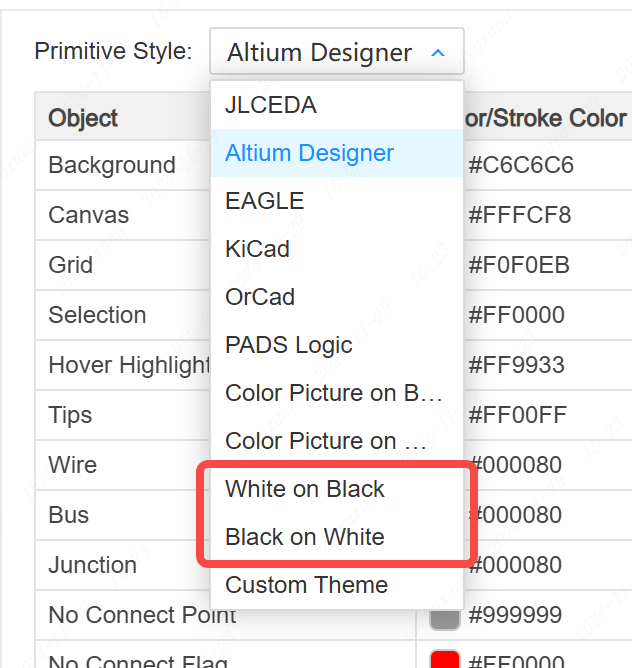The height and width of the screenshot is (668, 632).
Task: Click the Grid color value #F0F0EB
Action: coord(519,265)
